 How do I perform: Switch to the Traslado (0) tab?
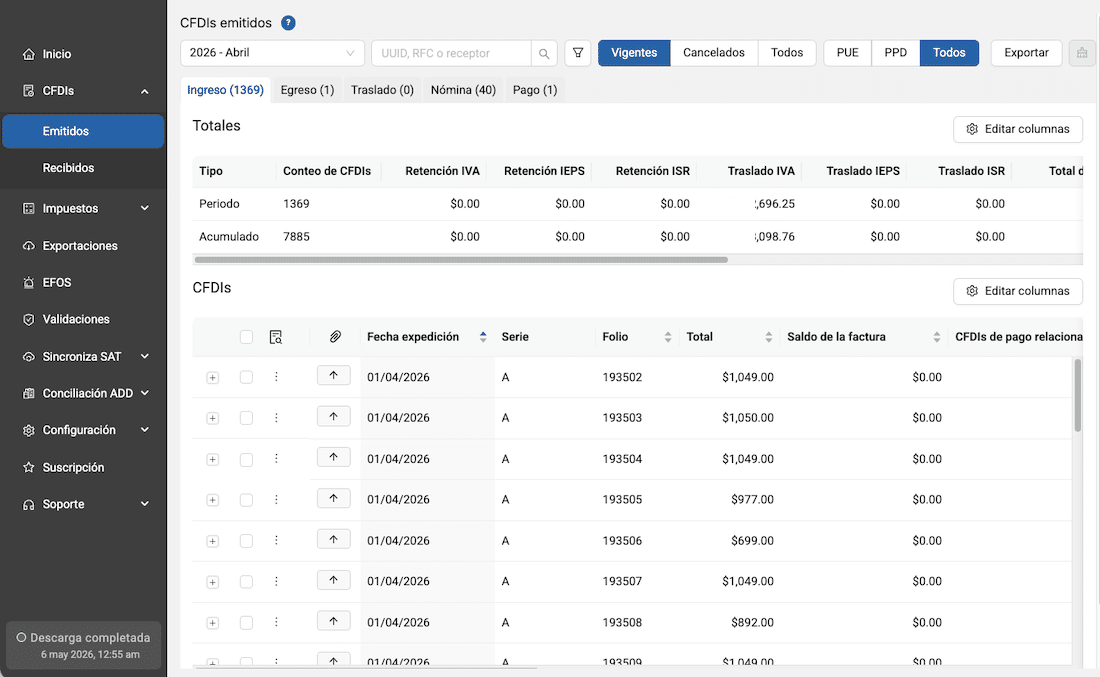pos(382,90)
